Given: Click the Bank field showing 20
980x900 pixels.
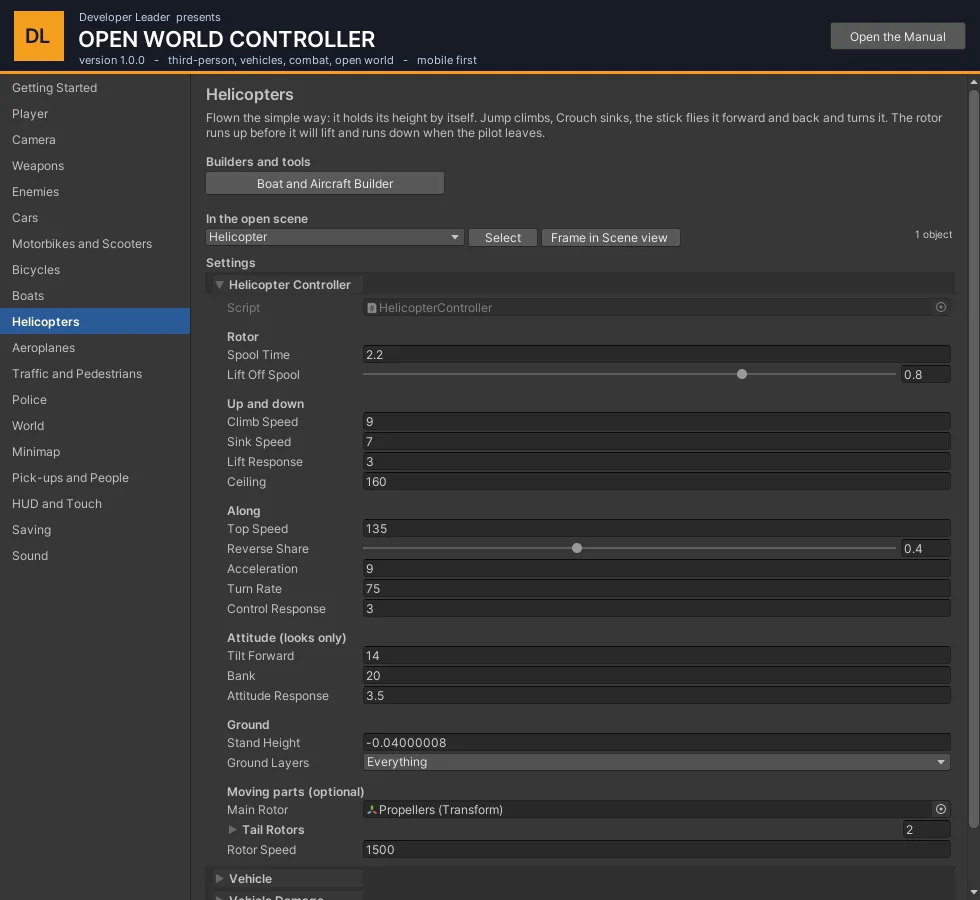Looking at the screenshot, I should [656, 675].
